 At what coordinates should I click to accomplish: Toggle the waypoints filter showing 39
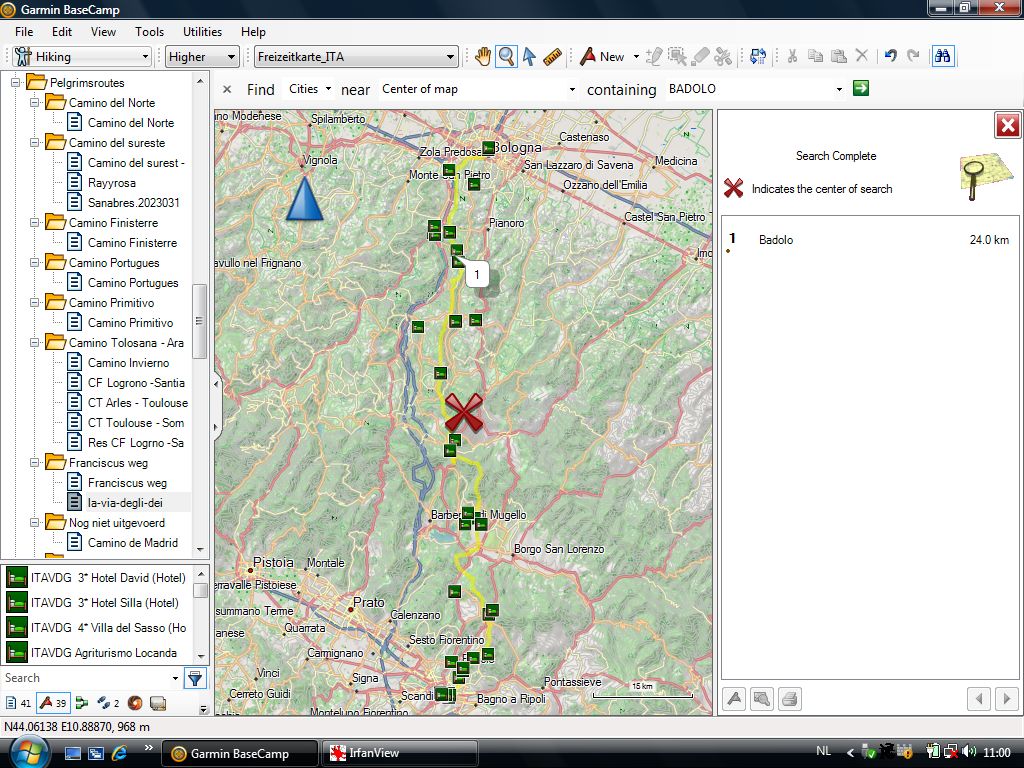coord(53,703)
